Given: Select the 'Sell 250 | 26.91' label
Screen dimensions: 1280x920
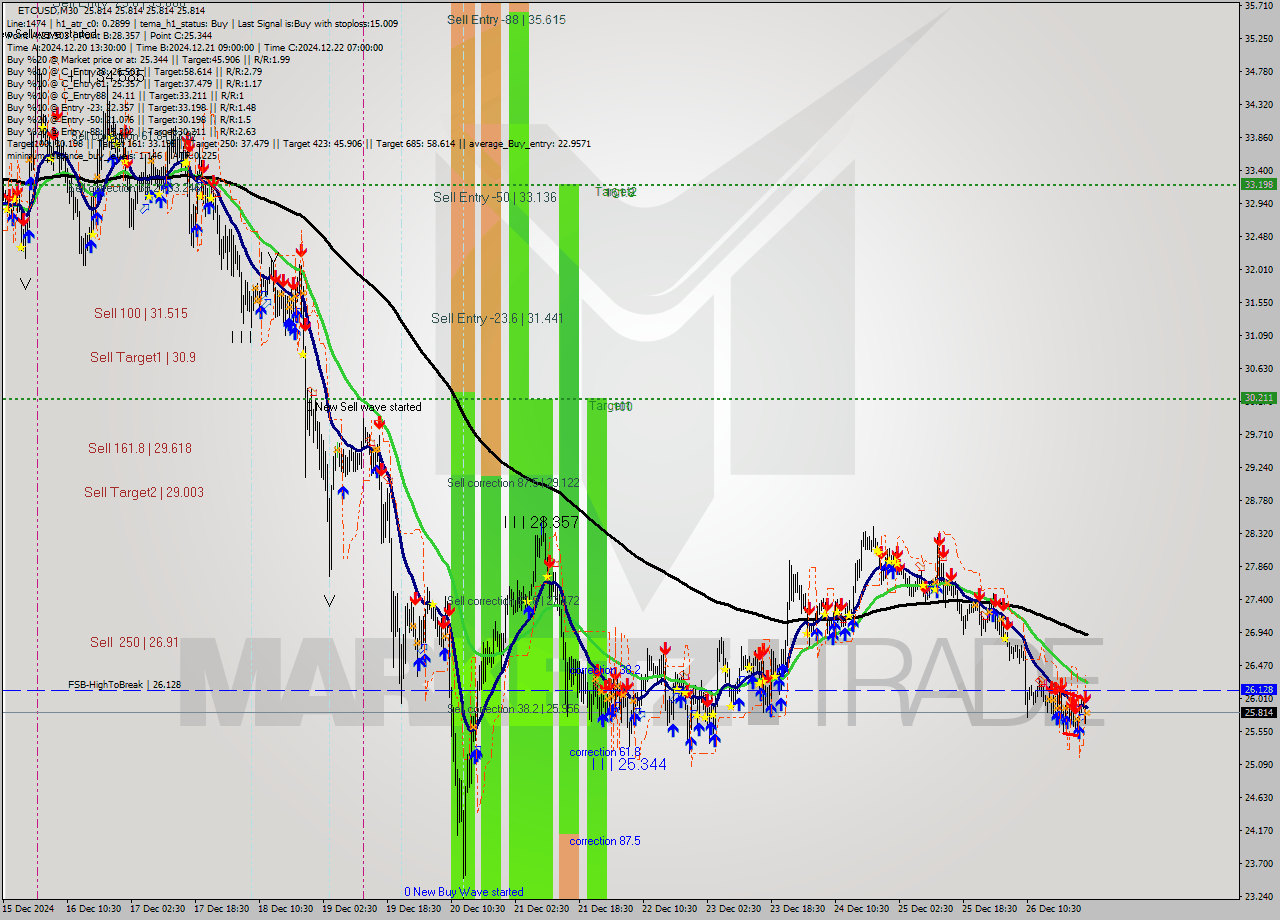Looking at the screenshot, I should [134, 642].
